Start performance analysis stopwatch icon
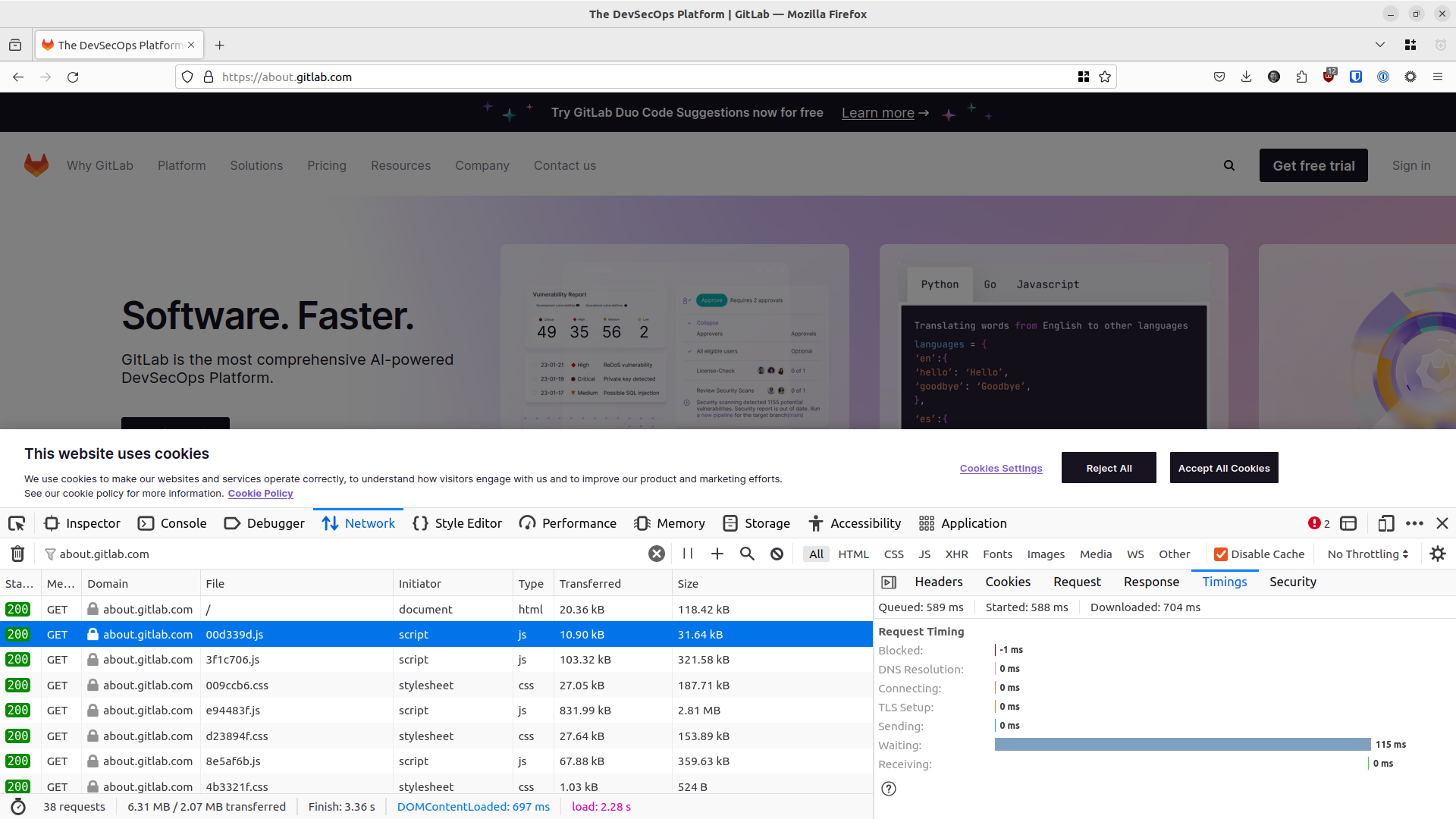 19,807
